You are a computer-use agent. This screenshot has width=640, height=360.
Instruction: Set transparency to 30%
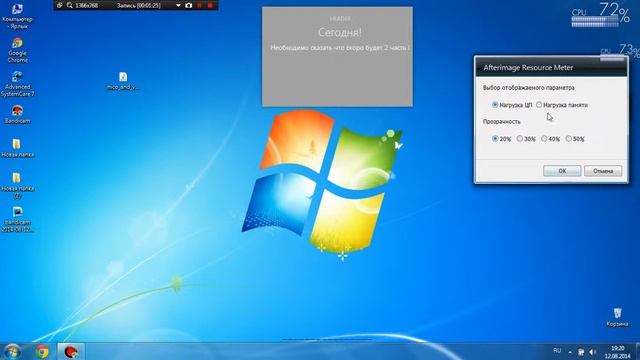tap(520, 139)
